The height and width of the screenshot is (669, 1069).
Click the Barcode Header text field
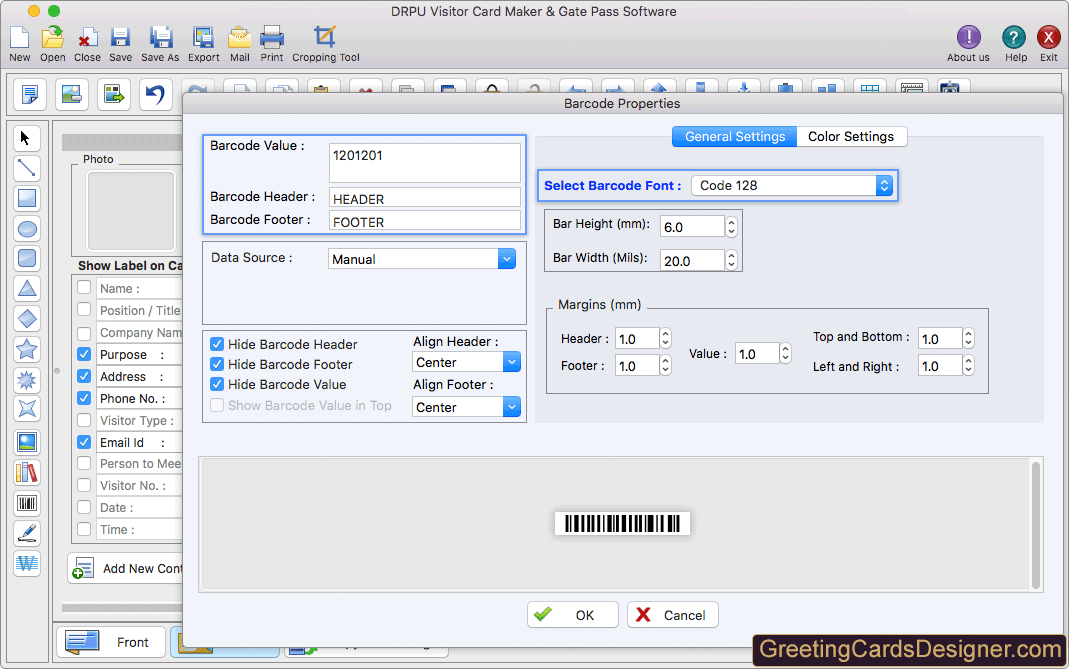[x=425, y=198]
